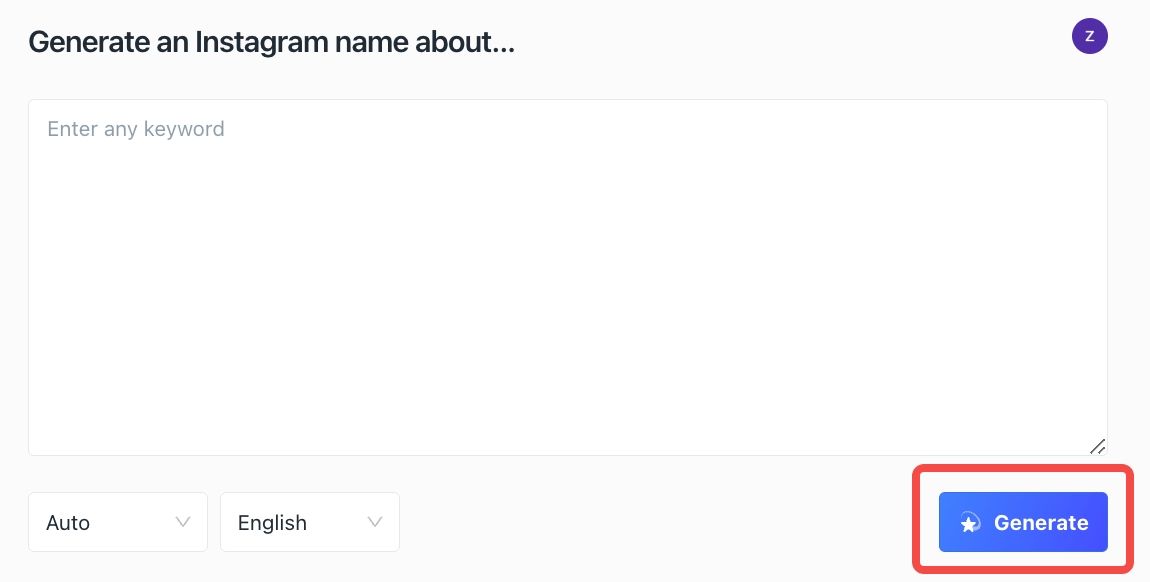Viewport: 1150px width, 582px height.
Task: Click inside the empty keyword box center
Action: click(568, 278)
